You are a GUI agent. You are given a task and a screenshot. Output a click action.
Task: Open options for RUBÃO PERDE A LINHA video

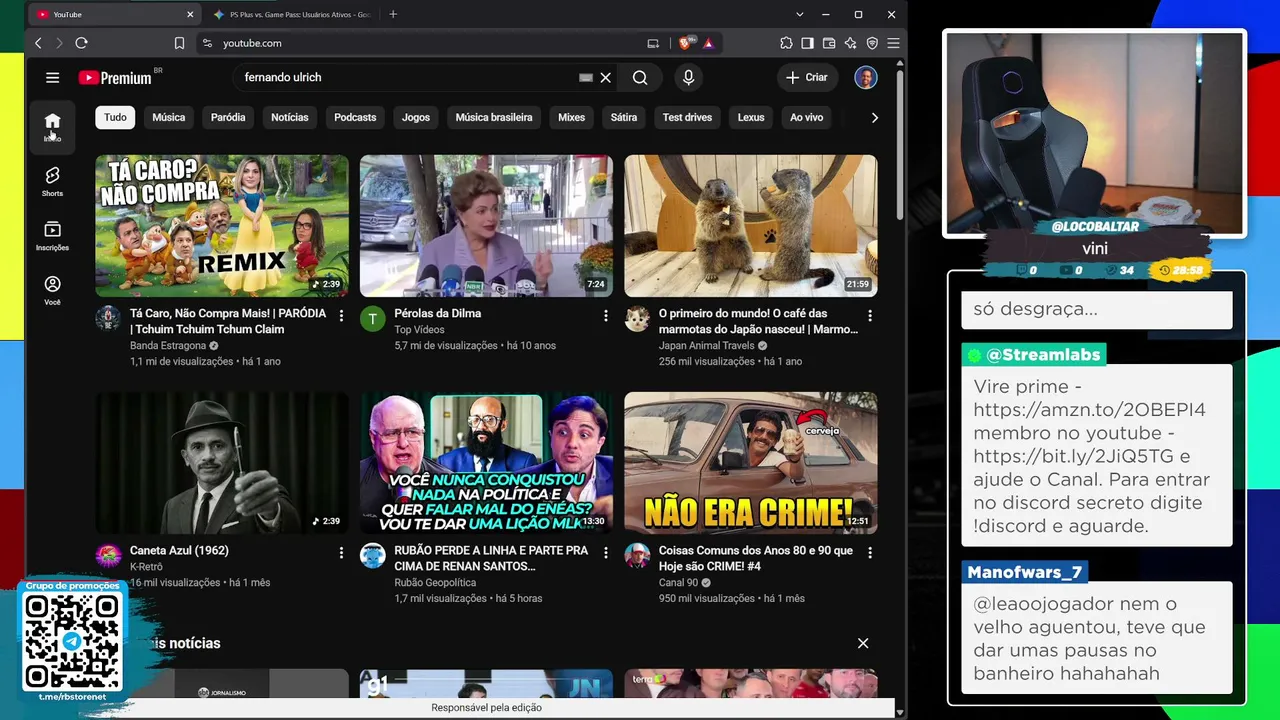605,553
